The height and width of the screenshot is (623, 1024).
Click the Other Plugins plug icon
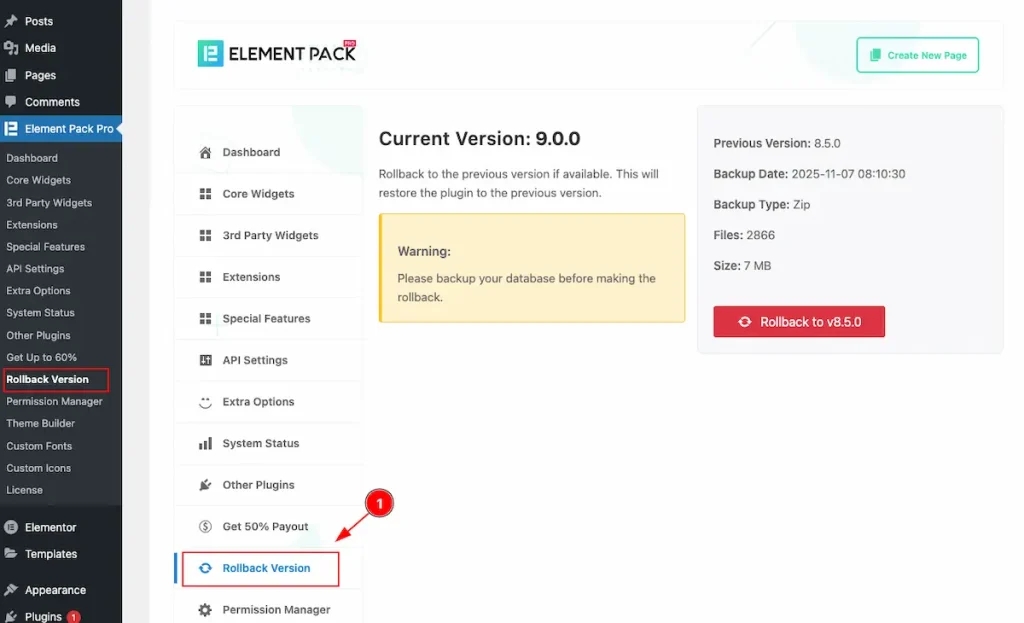click(205, 485)
